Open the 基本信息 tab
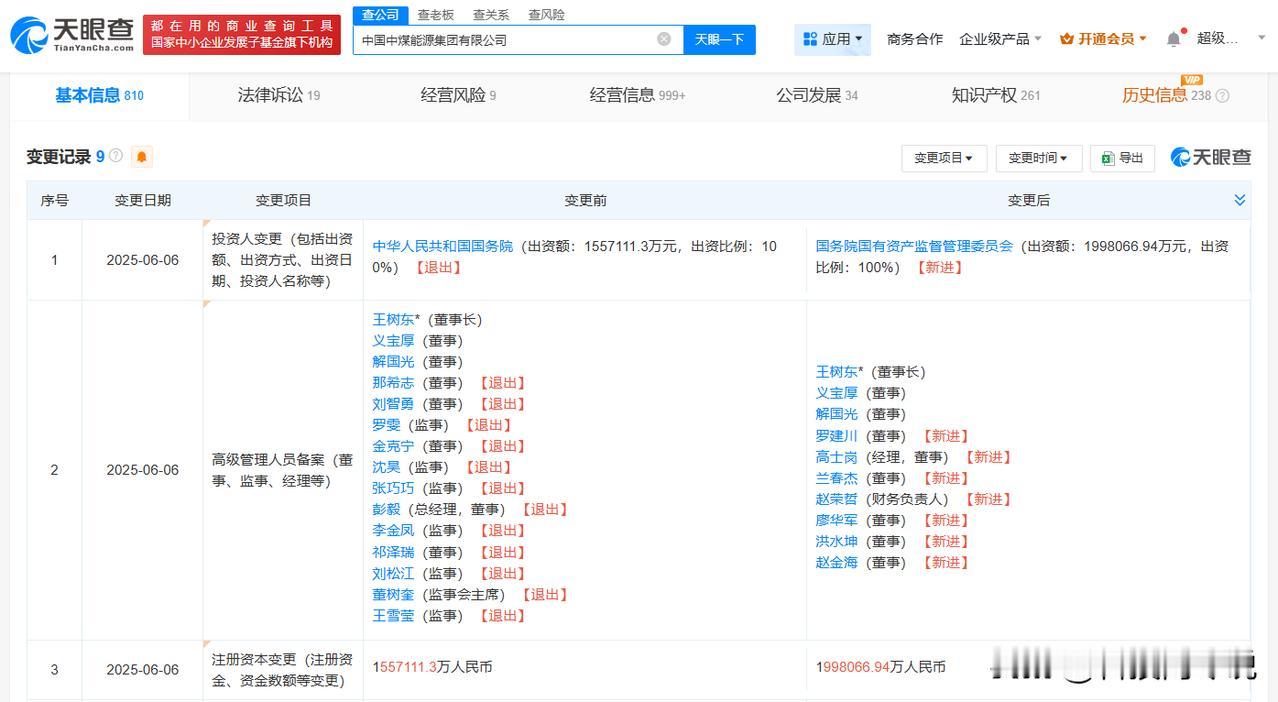 click(x=99, y=95)
